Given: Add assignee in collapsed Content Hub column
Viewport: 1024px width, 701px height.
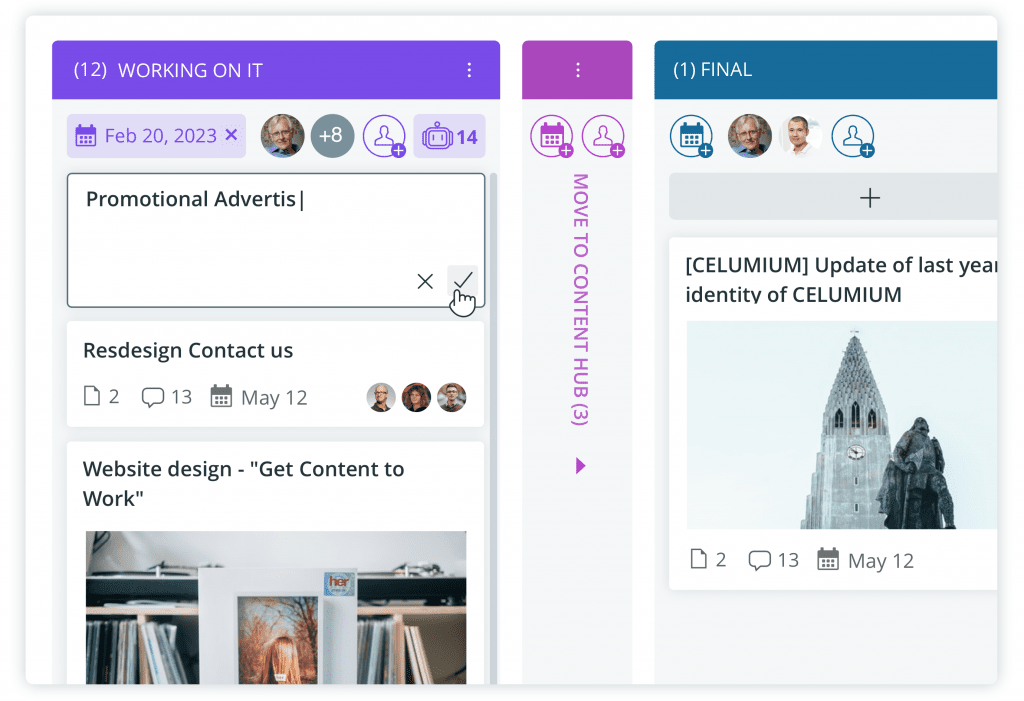Looking at the screenshot, I should (x=603, y=136).
